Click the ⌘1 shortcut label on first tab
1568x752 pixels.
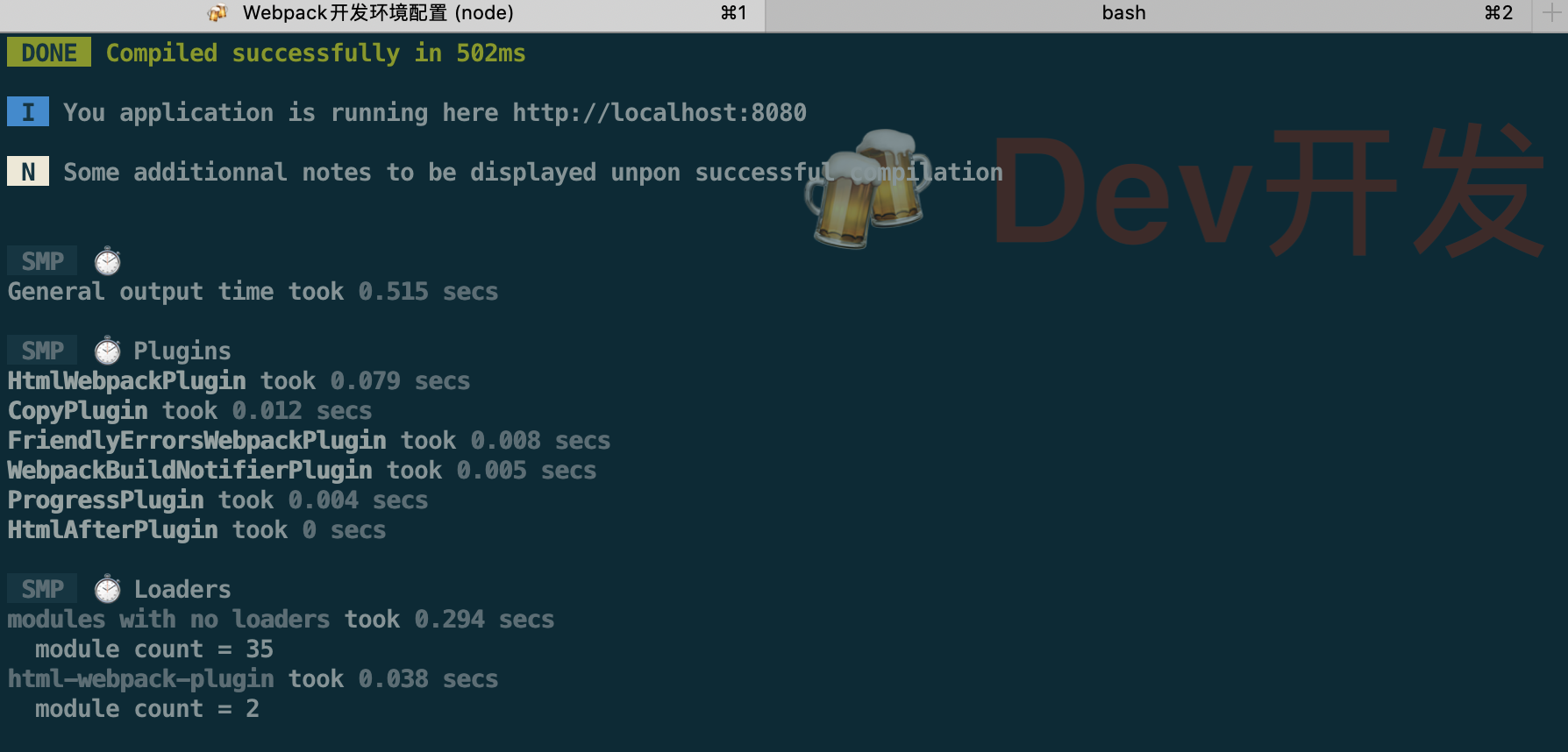pos(734,13)
